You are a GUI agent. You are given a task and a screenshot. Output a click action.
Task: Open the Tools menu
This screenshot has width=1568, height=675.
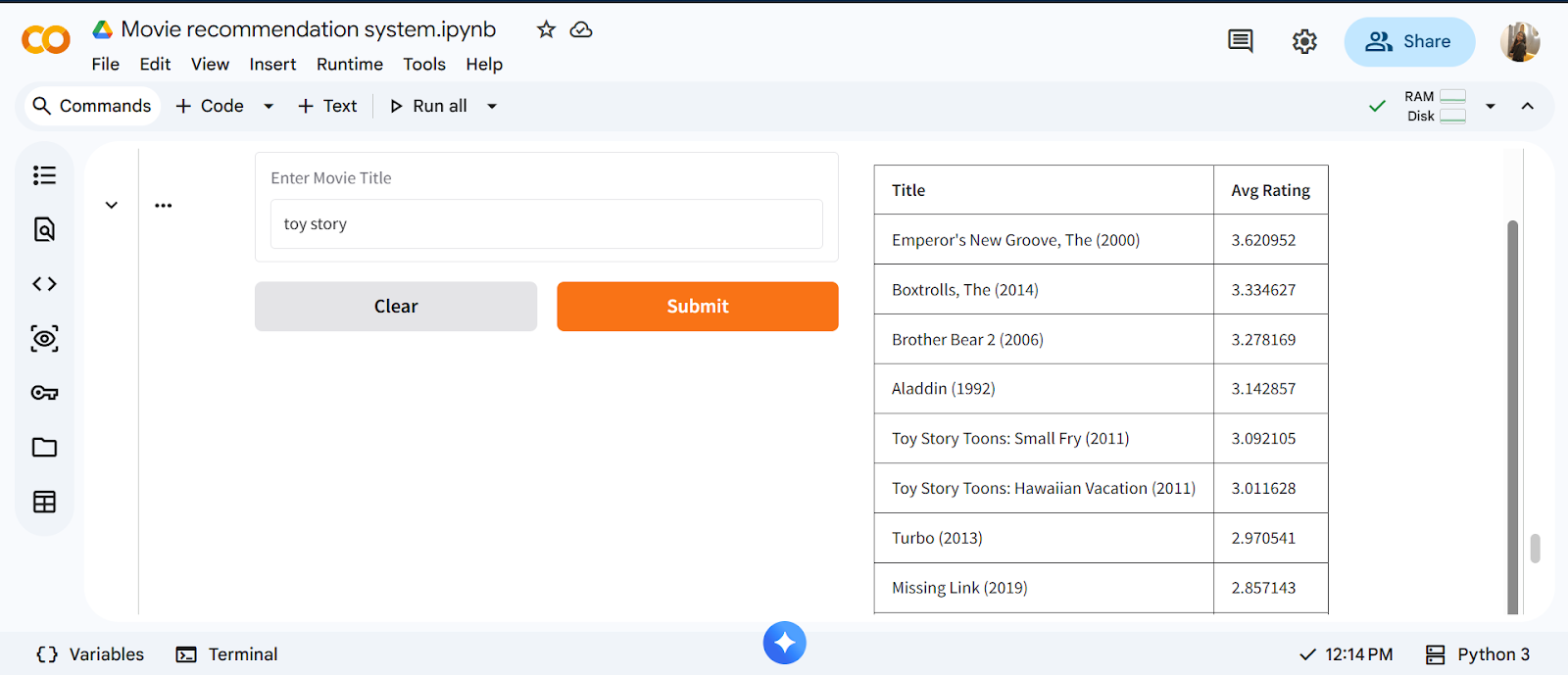point(423,64)
